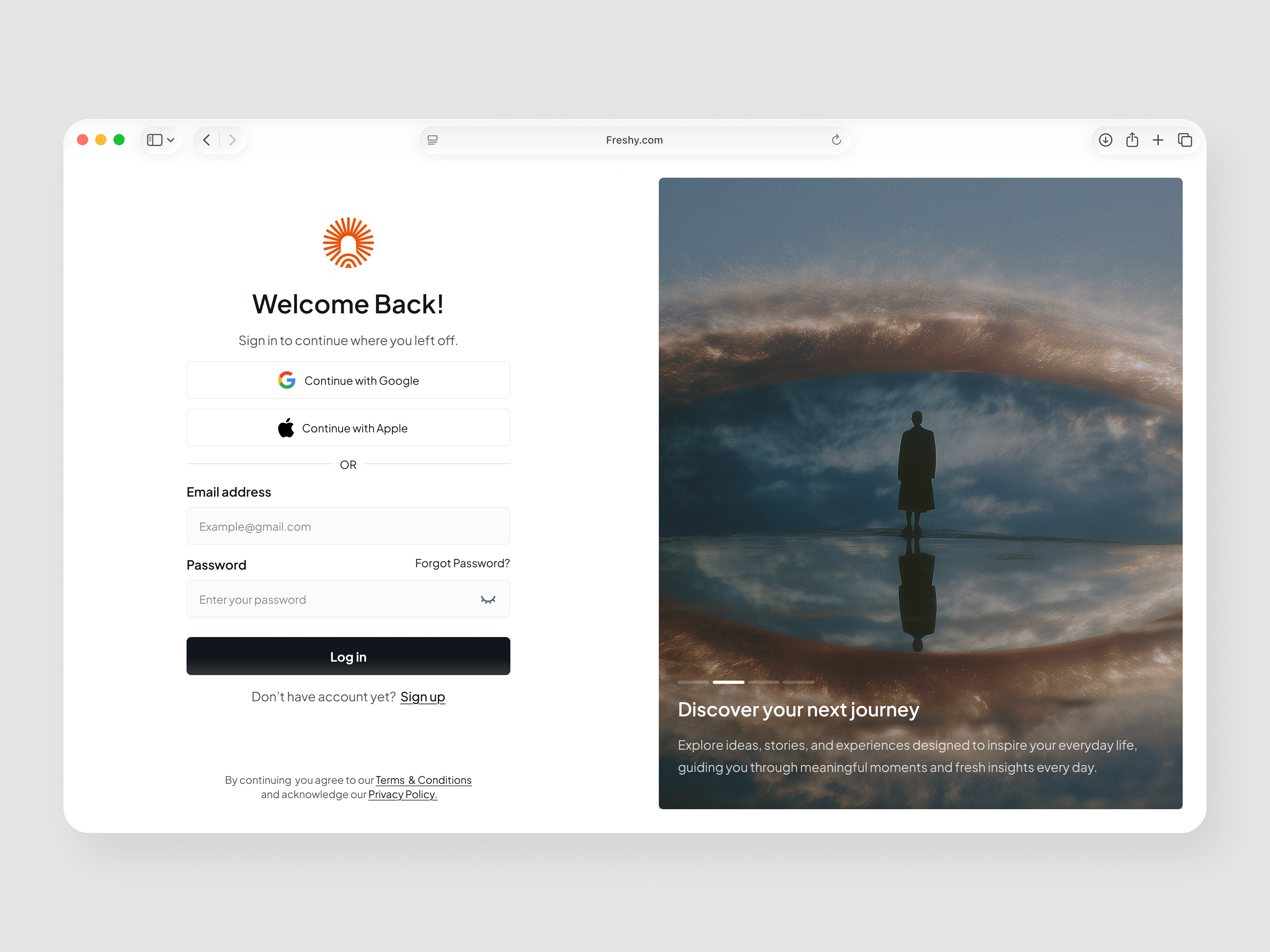Click the Discover your next journey heading
The width and height of the screenshot is (1270, 952).
(798, 710)
